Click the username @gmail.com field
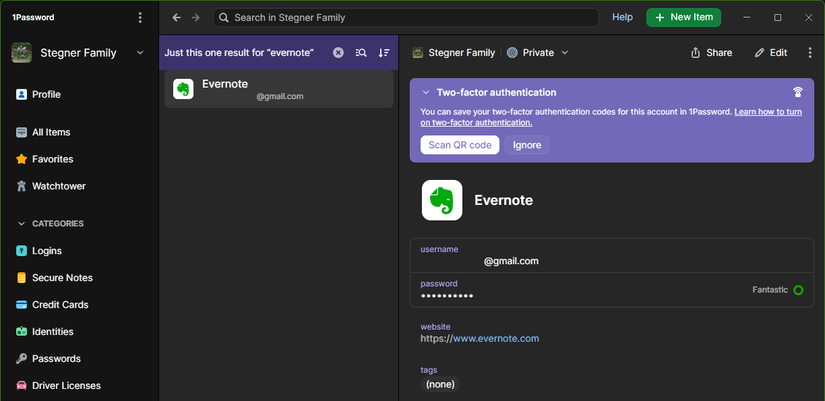Viewport: 825px width, 401px height. coord(612,255)
